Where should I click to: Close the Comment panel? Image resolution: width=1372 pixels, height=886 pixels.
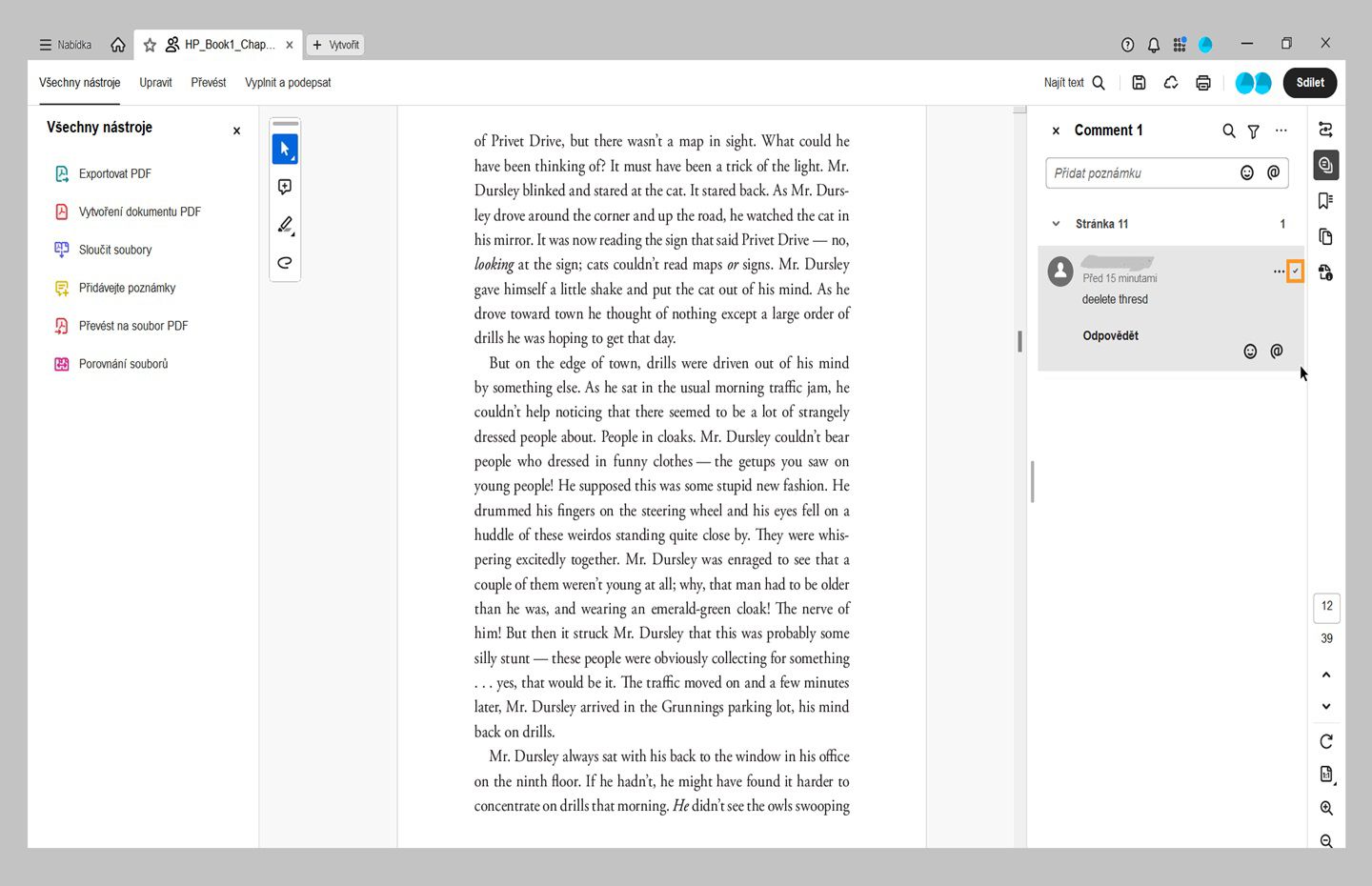tap(1056, 131)
